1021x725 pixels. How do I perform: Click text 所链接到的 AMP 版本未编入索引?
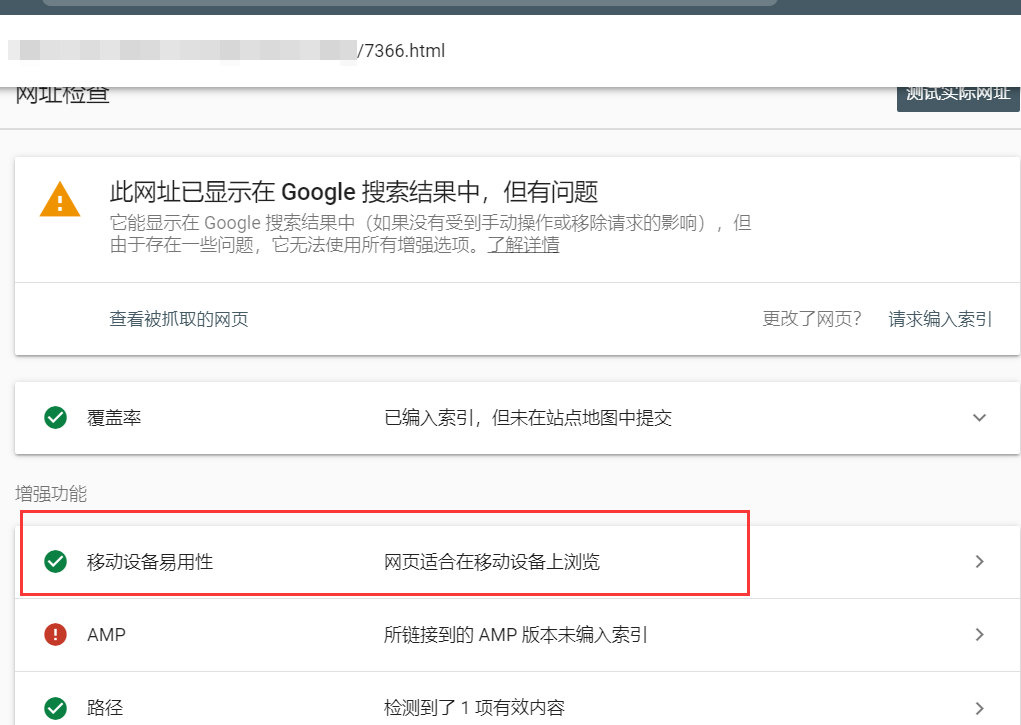pyautogui.click(x=516, y=634)
